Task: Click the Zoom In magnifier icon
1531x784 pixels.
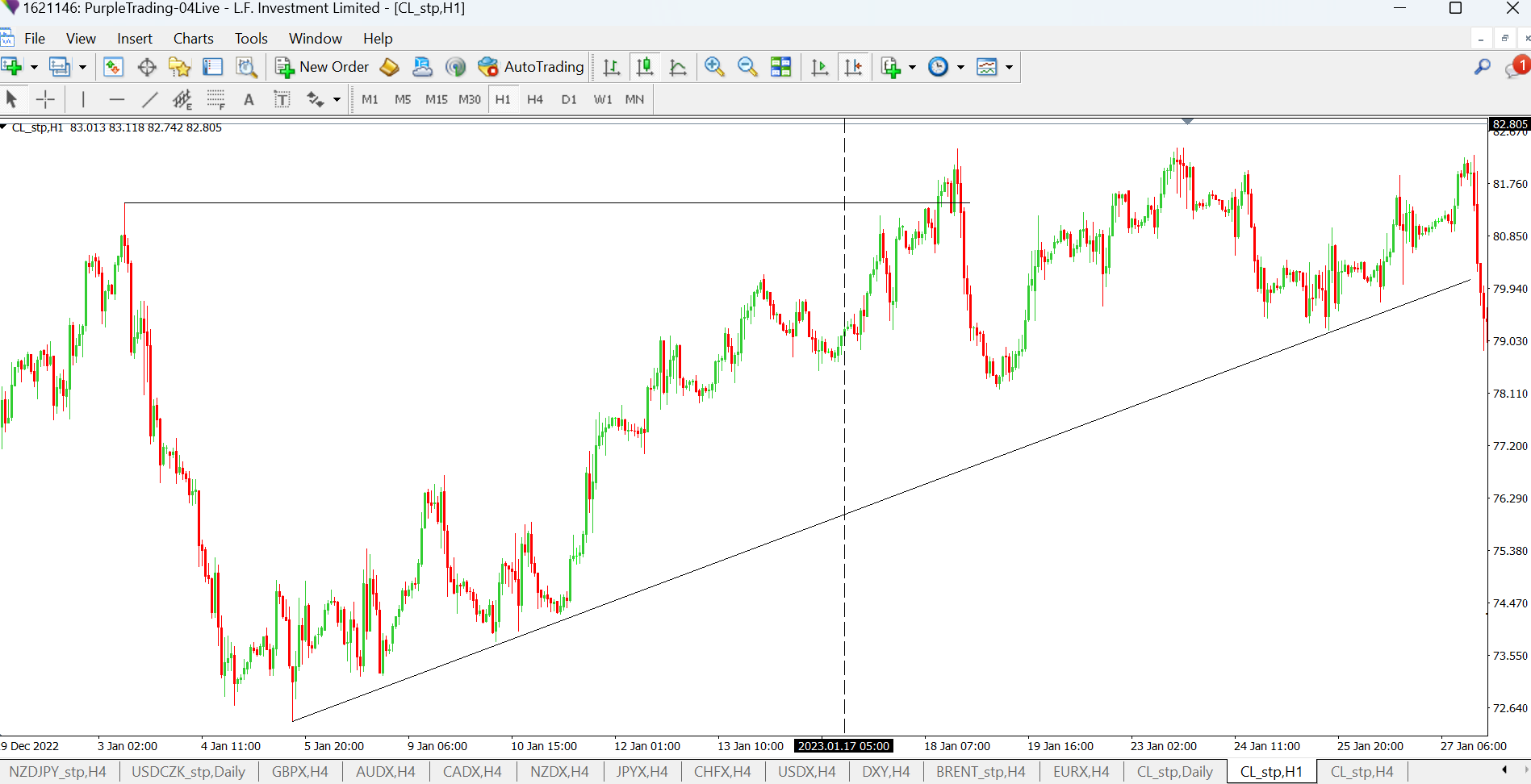Action: (x=713, y=67)
